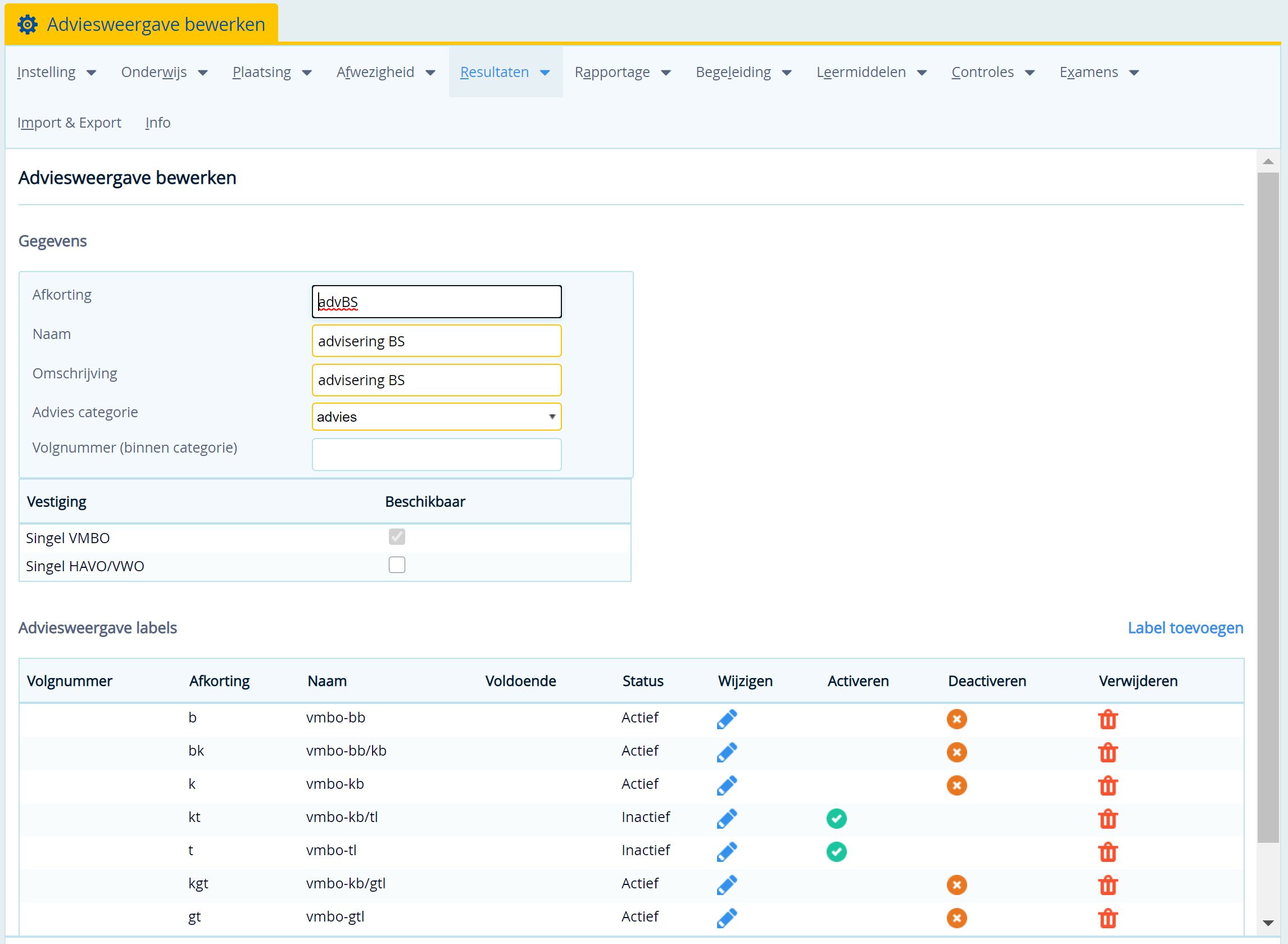Viewport: 1288px width, 944px height.
Task: Expand the Afwezigheid menu
Action: click(386, 72)
